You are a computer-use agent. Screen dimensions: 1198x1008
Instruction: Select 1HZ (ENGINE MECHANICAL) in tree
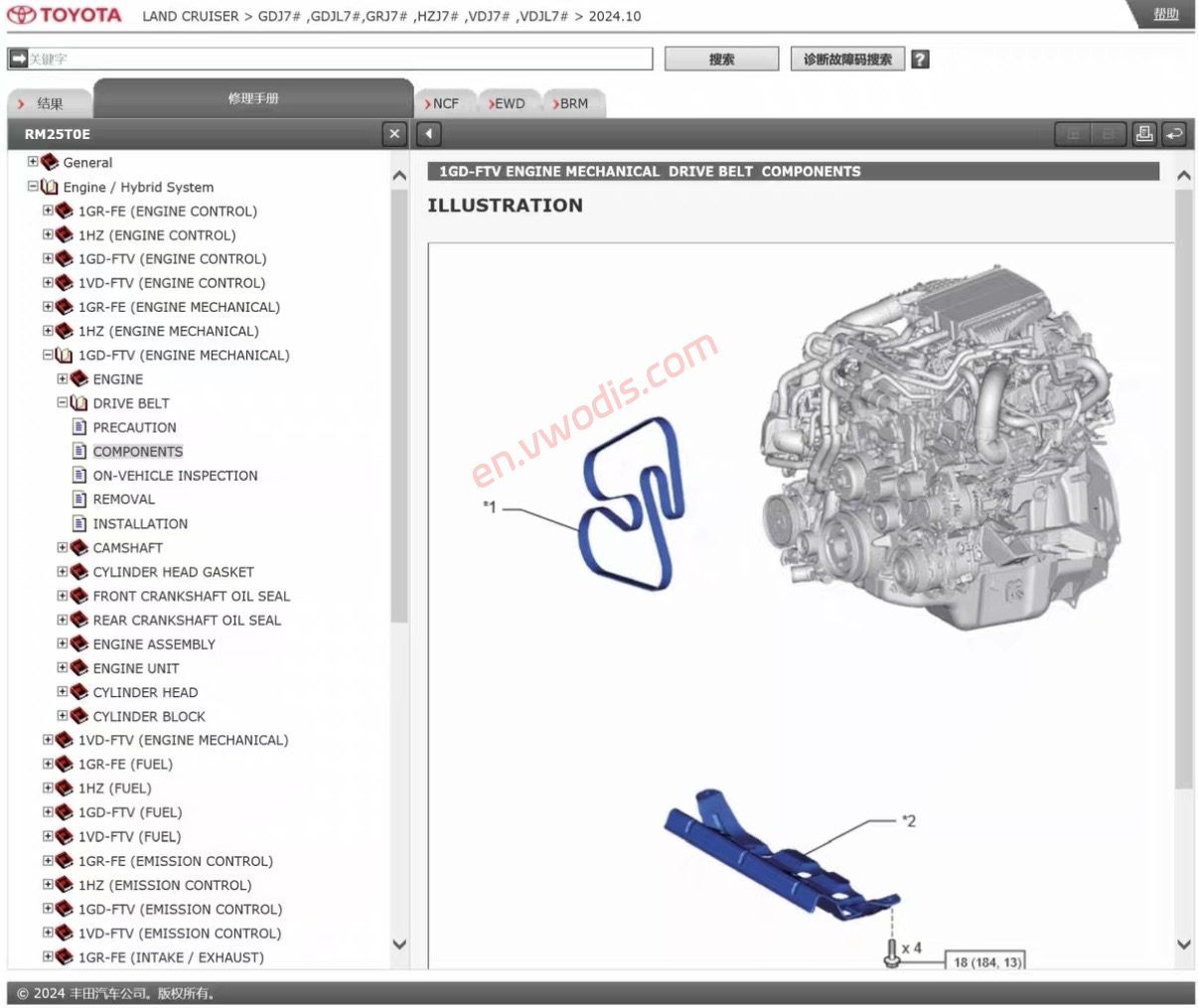(169, 331)
